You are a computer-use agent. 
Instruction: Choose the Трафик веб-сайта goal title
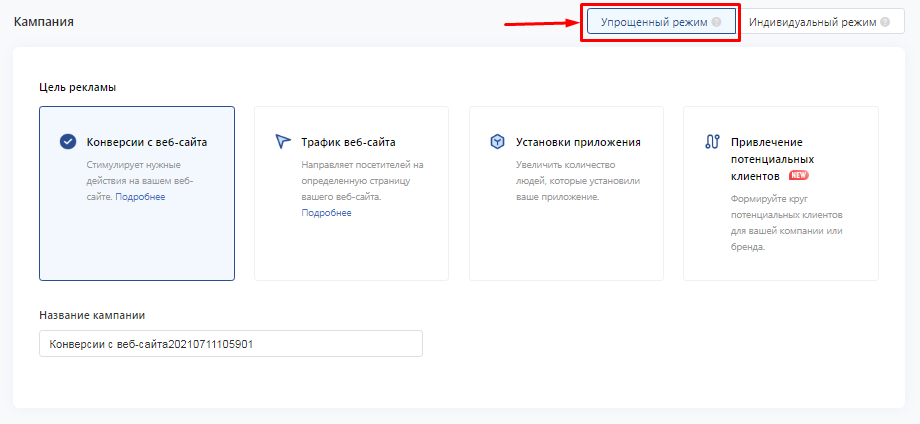click(349, 142)
